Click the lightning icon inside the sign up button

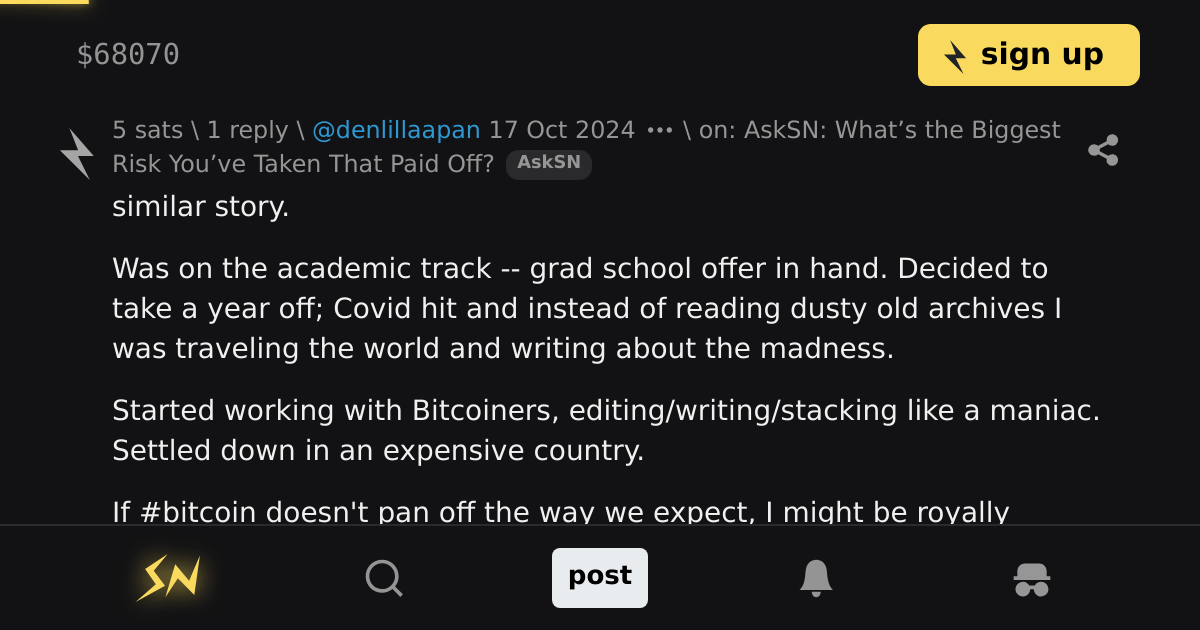(x=957, y=58)
